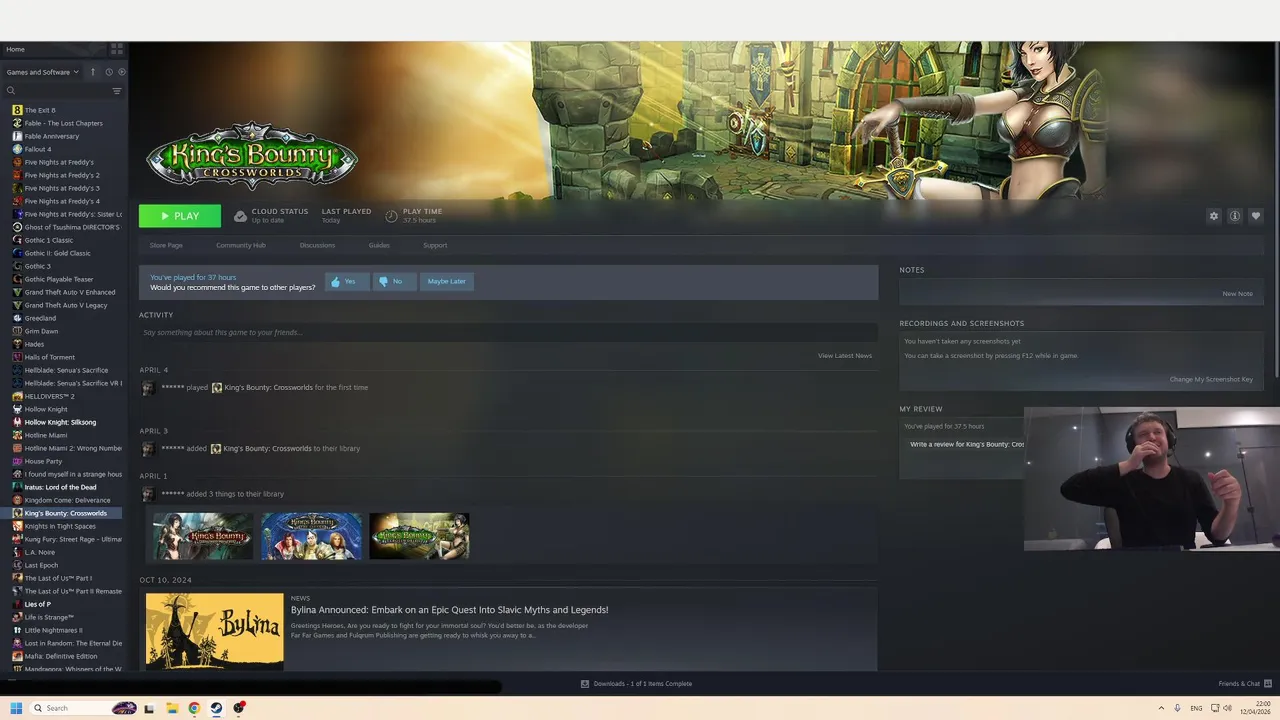Select Hotline Miami in library list
Screen dimensions: 1280x720
click(46, 435)
